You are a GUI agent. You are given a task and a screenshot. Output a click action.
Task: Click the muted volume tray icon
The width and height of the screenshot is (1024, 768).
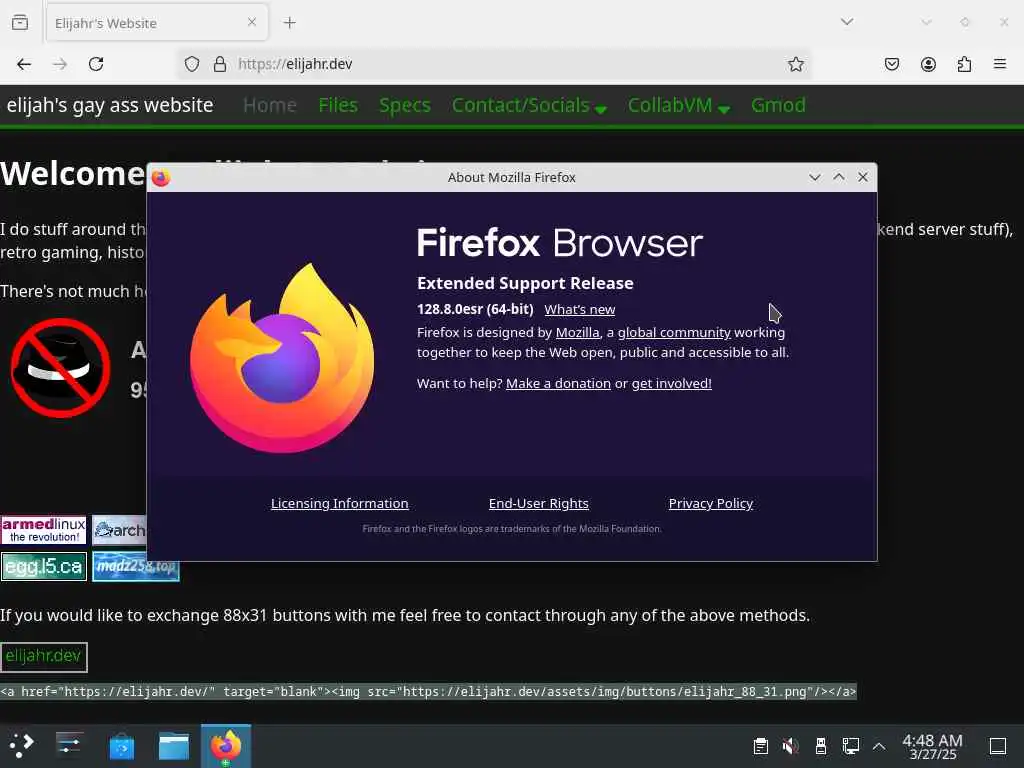coord(790,746)
